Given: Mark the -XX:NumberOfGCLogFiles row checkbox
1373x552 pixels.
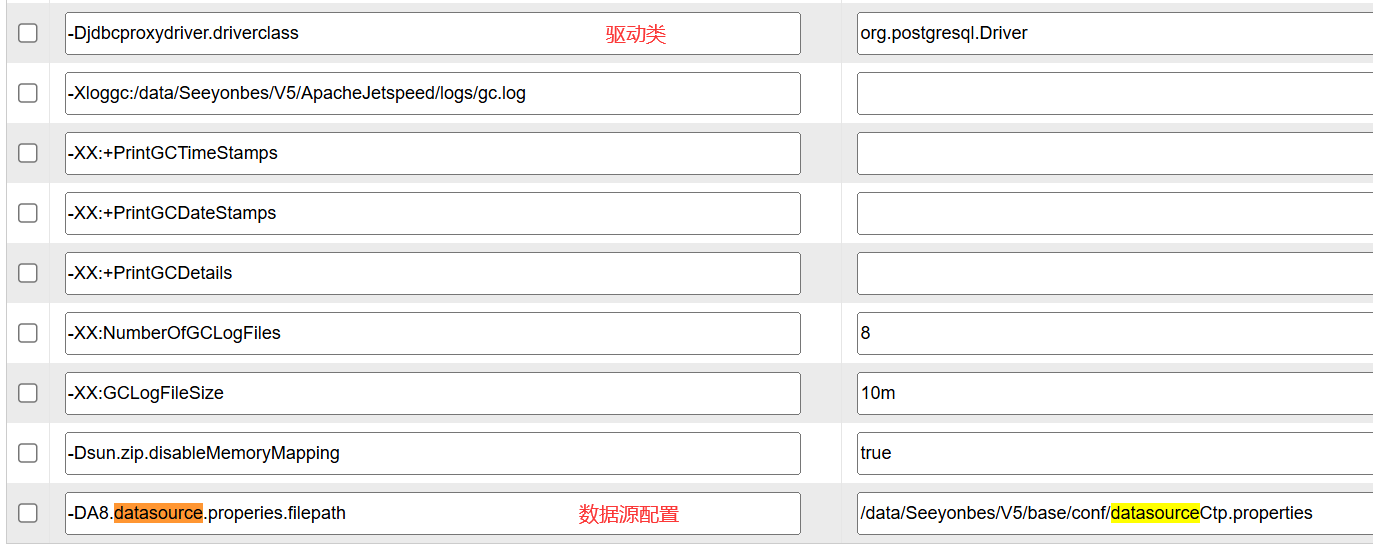Looking at the screenshot, I should (x=28, y=333).
